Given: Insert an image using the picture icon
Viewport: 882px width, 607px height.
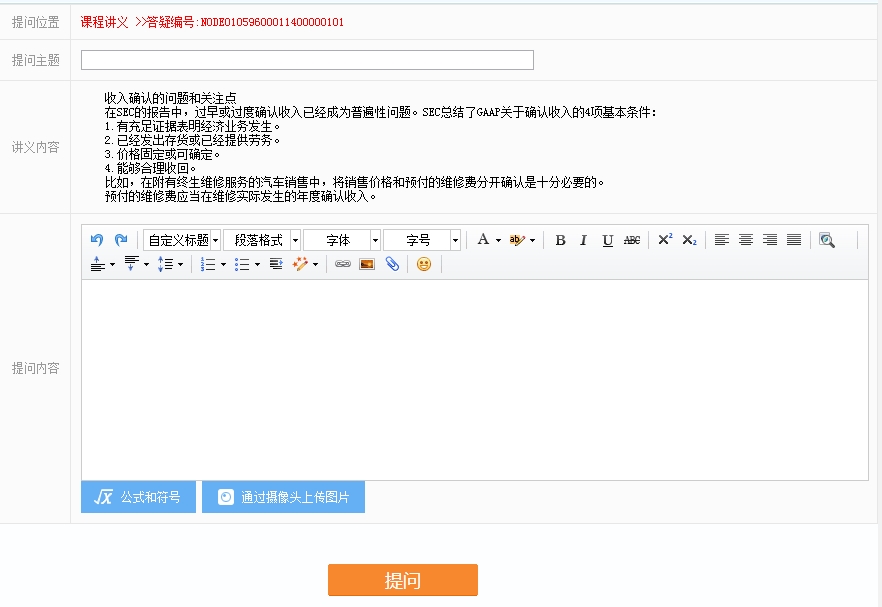Looking at the screenshot, I should [x=367, y=264].
